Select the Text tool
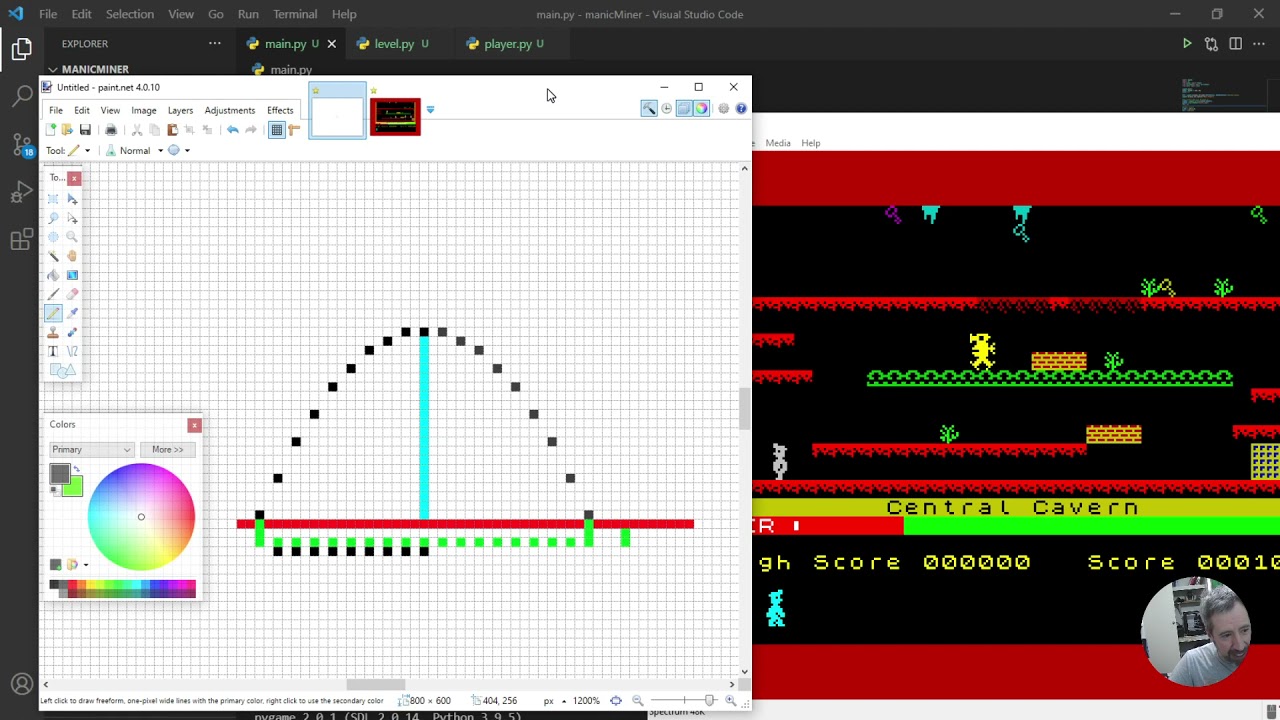 click(x=53, y=351)
